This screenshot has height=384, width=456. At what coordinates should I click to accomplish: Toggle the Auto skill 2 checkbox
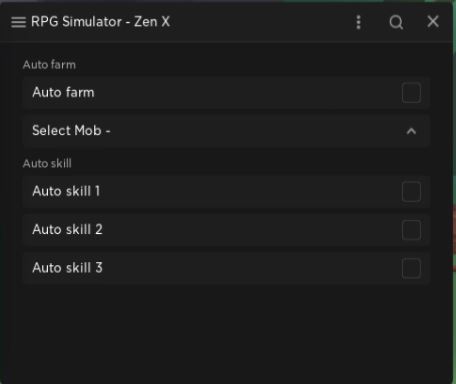pyautogui.click(x=411, y=230)
